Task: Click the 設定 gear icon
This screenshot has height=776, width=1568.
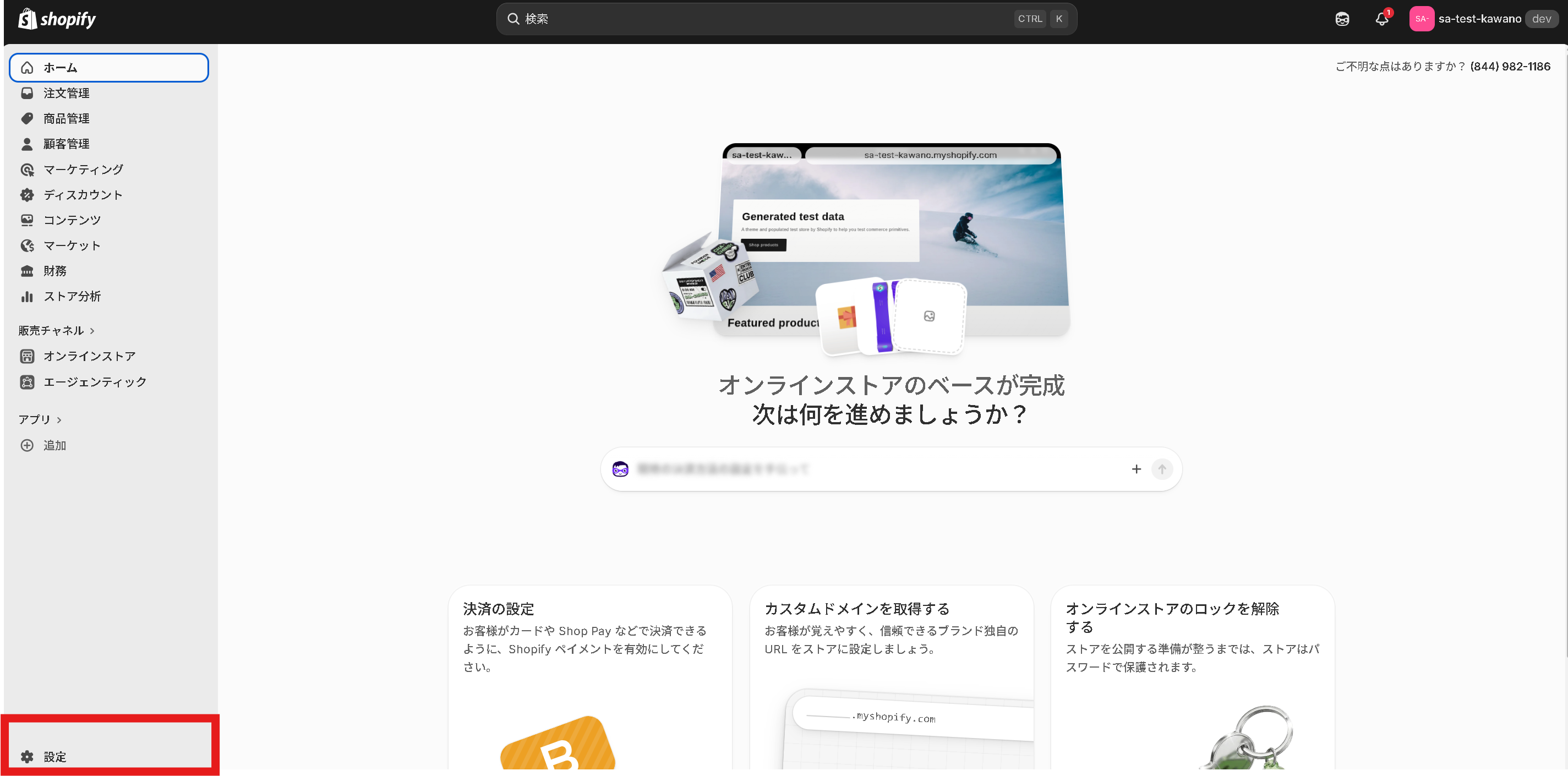Action: click(x=28, y=757)
